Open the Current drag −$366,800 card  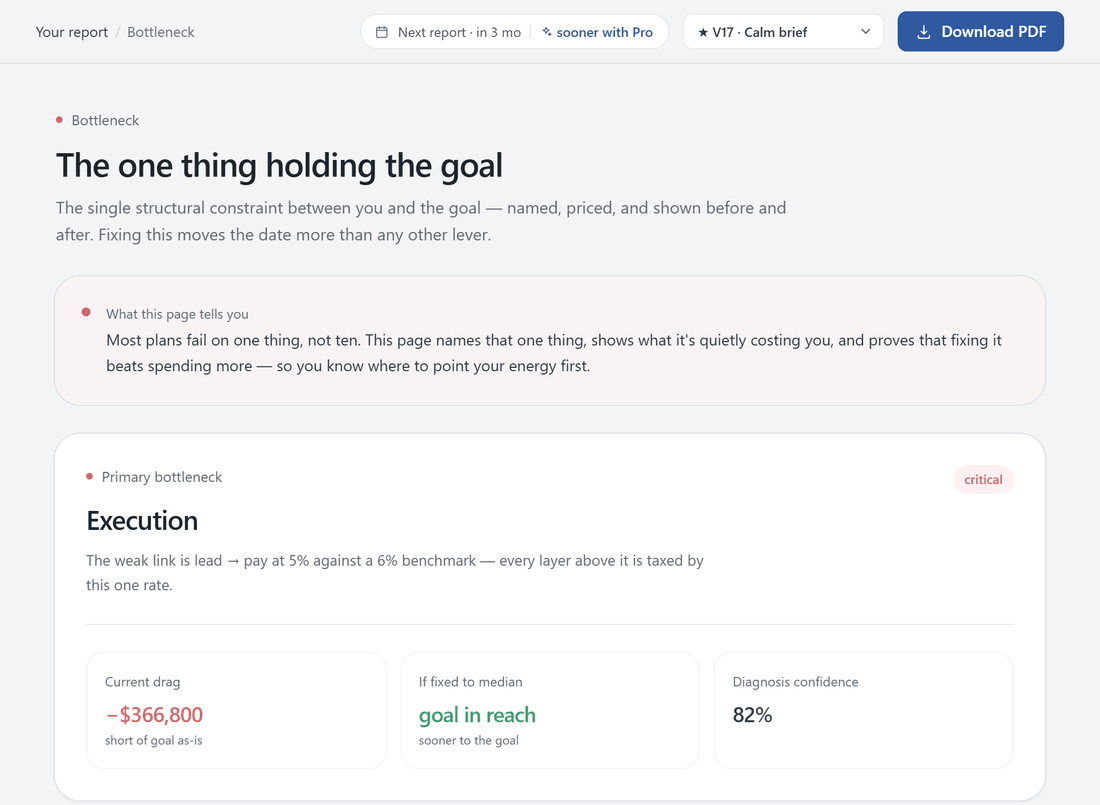coord(236,710)
